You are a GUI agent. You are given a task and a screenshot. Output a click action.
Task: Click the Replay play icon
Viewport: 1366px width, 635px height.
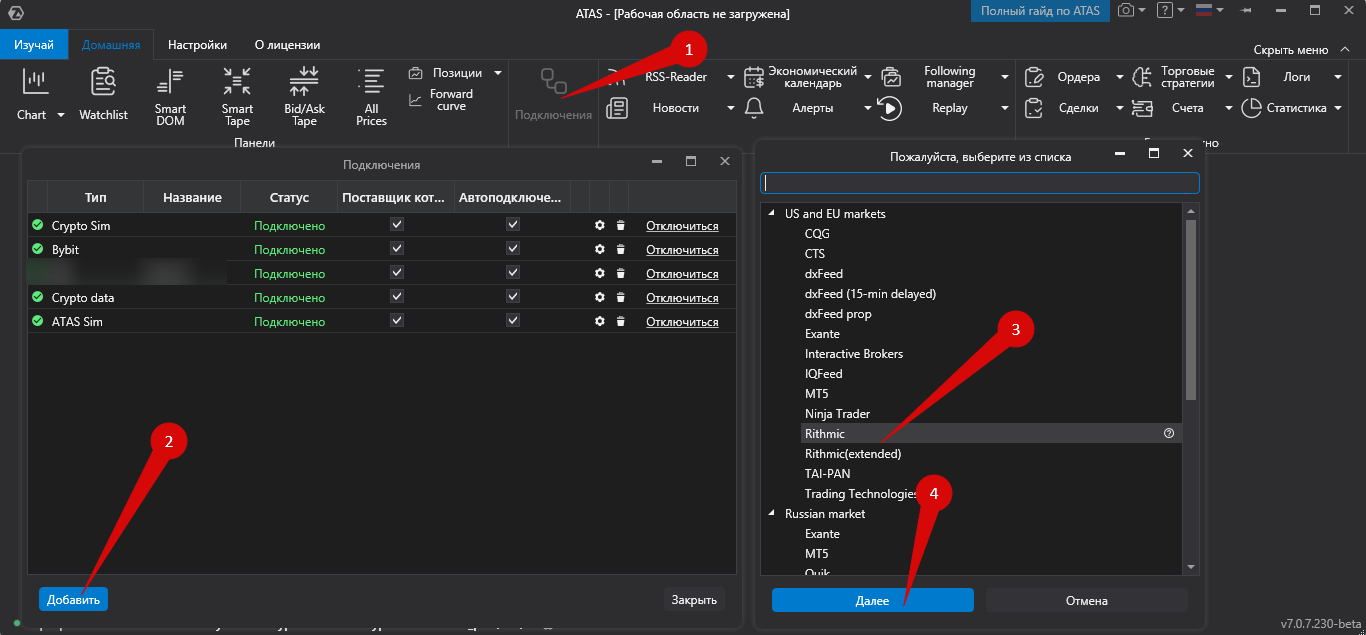[x=890, y=107]
